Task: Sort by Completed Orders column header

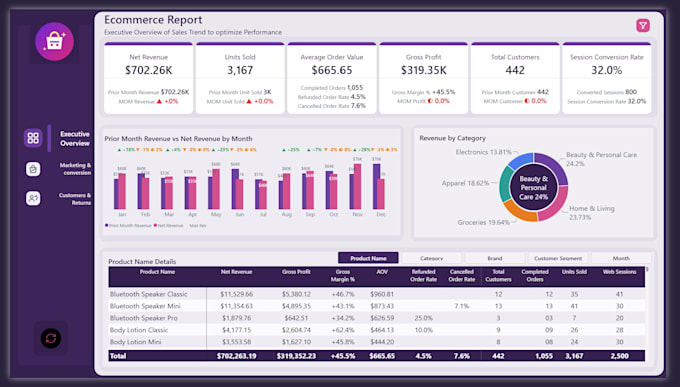Action: (x=535, y=275)
